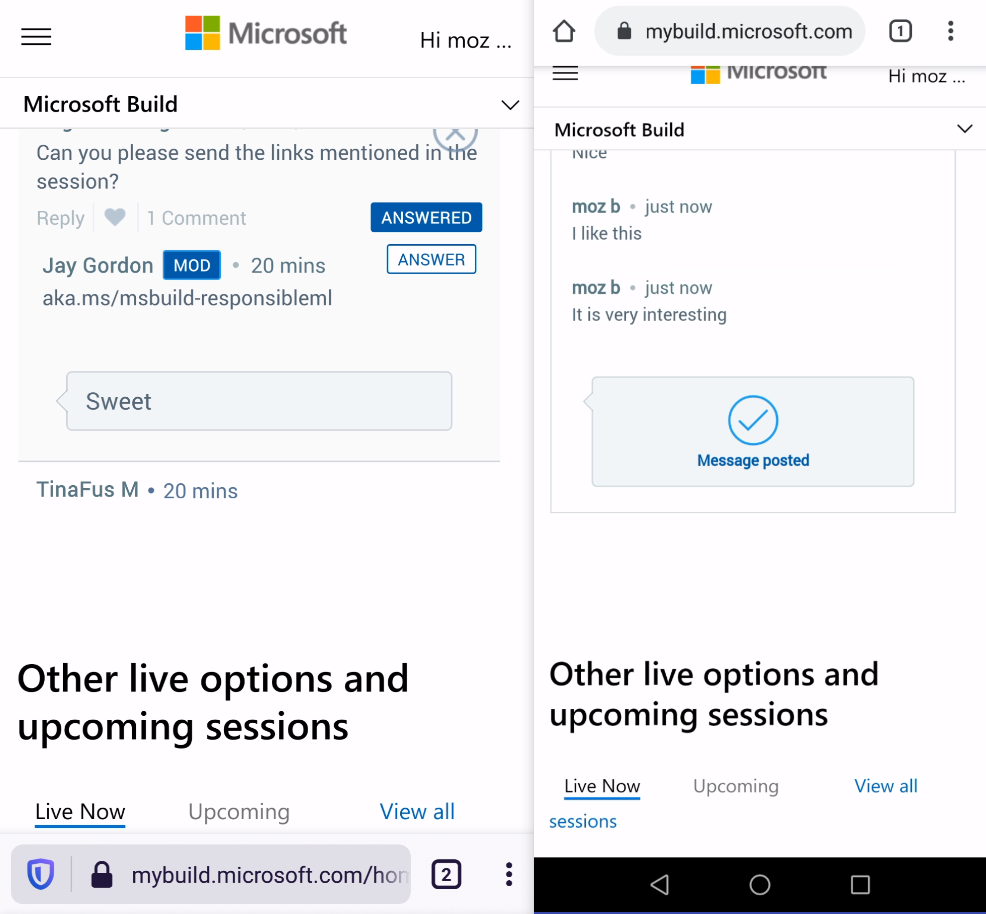
Task: Expand the Microsoft Build session dropdown
Action: pyautogui.click(x=510, y=104)
